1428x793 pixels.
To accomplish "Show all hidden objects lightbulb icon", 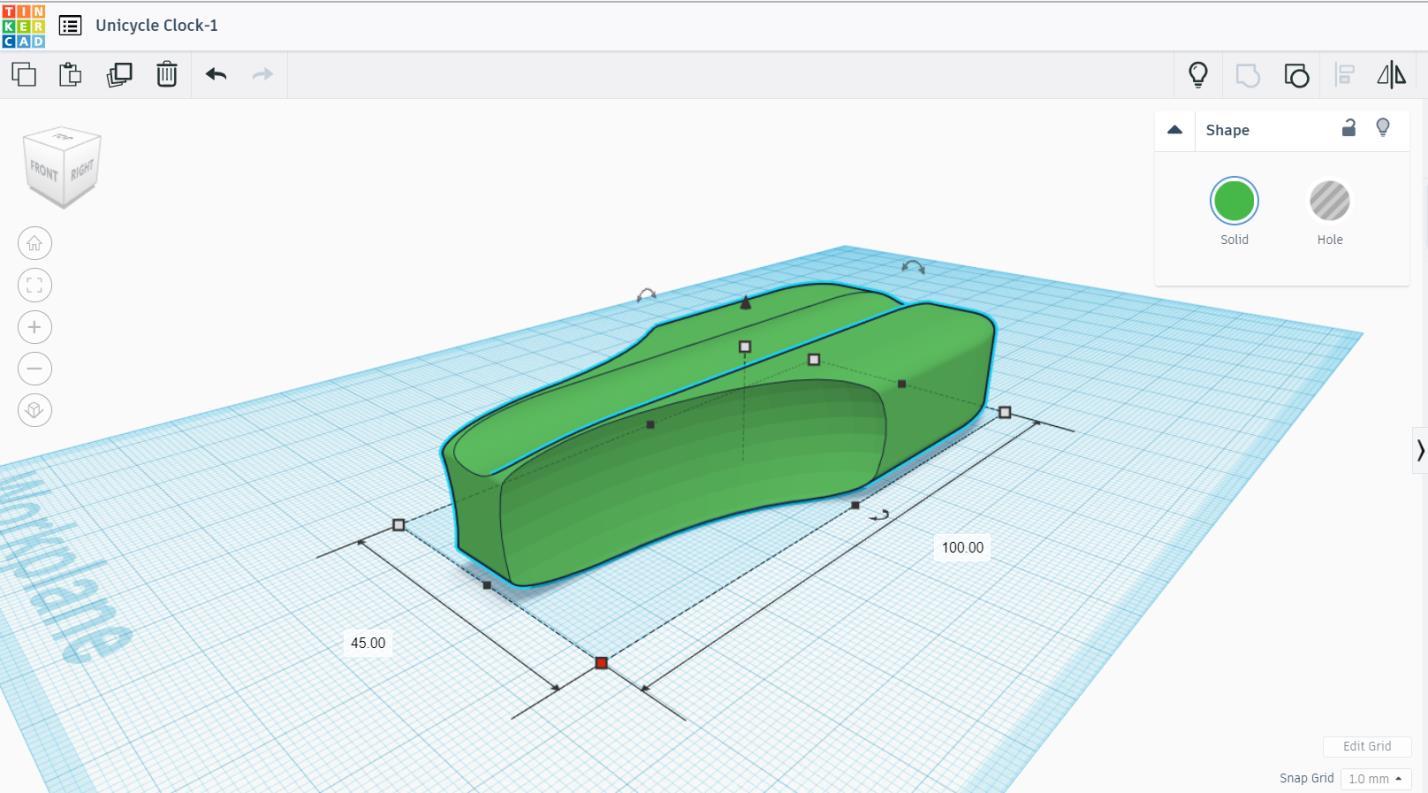I will point(1197,74).
